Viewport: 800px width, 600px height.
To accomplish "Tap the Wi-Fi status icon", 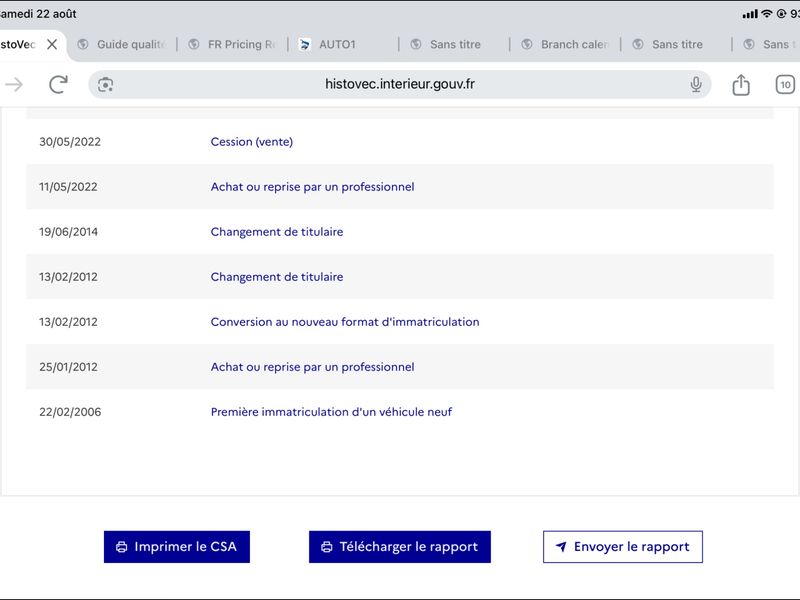I will (x=766, y=14).
